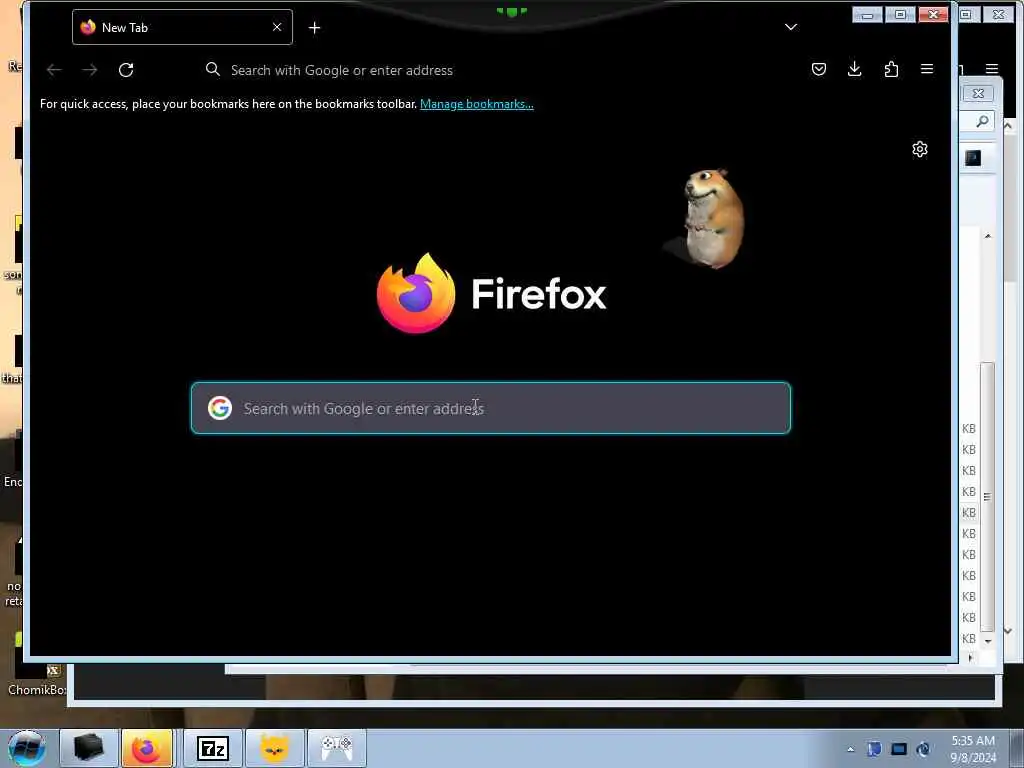
Task: Reload the current page
Action: click(126, 70)
